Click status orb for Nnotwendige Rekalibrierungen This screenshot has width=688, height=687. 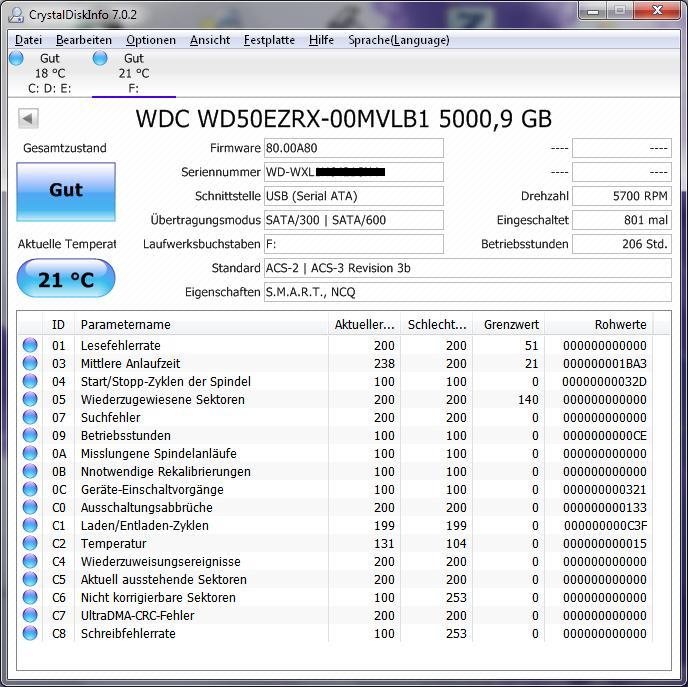click(30, 471)
